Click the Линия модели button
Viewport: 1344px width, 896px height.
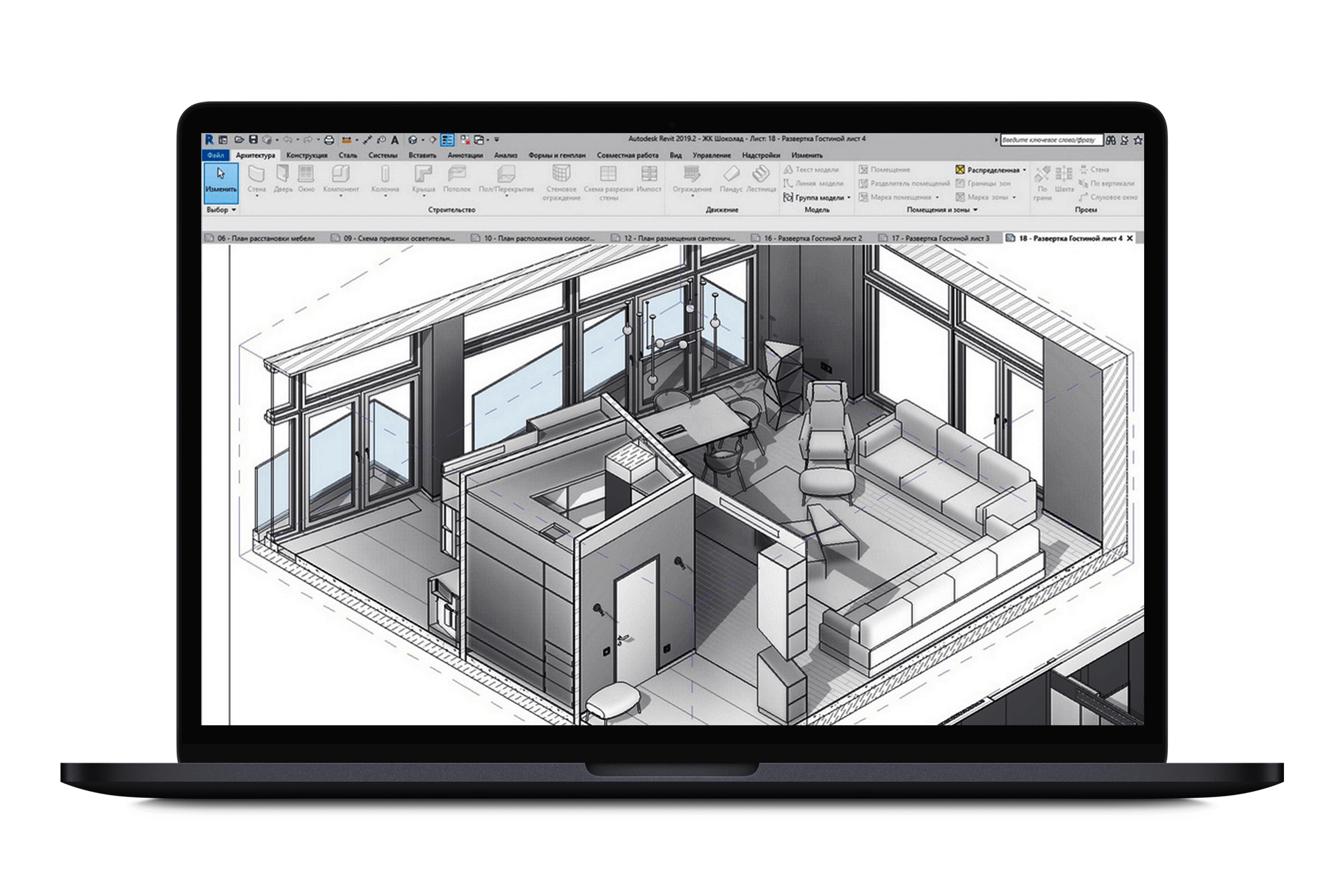pos(814,183)
